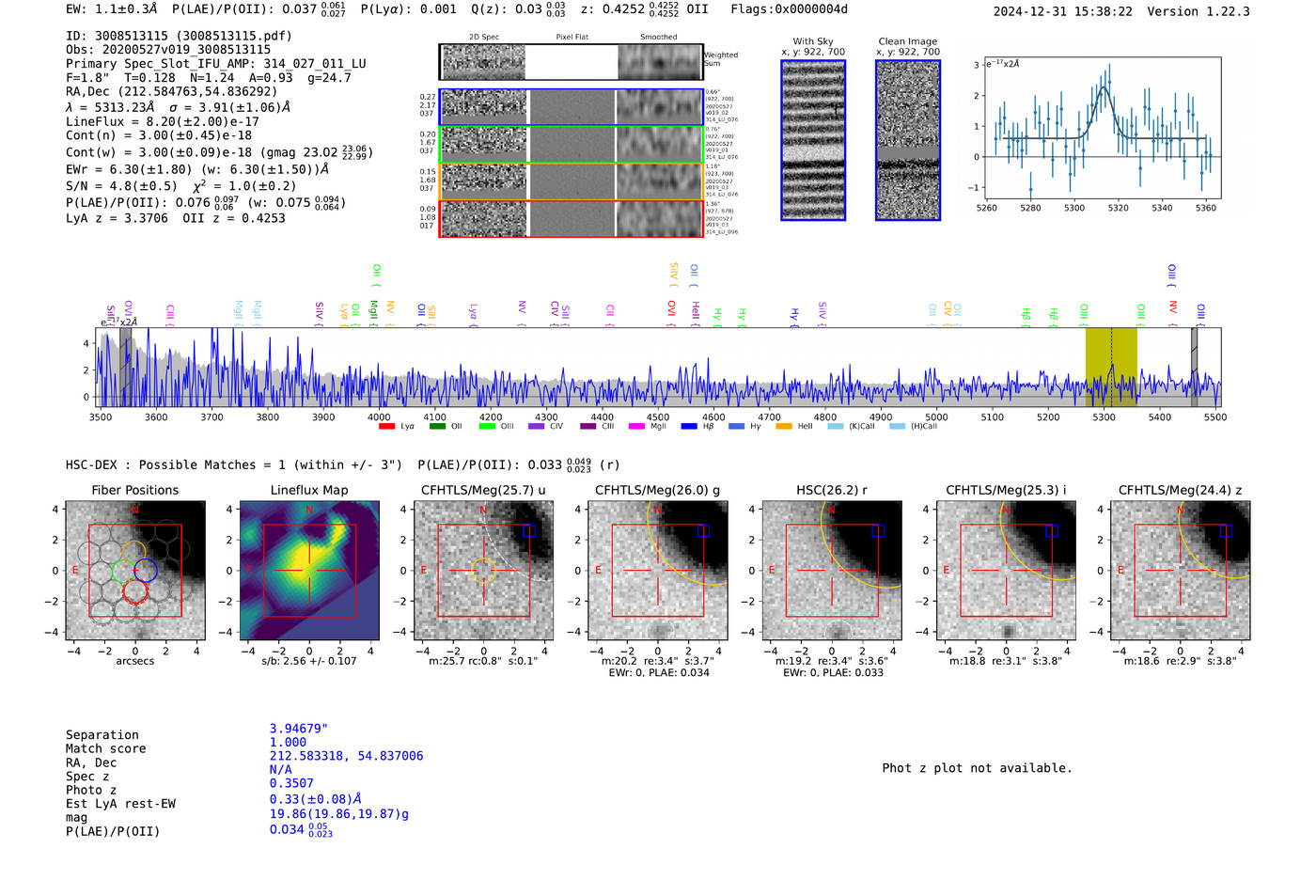The width and height of the screenshot is (1316, 896).
Task: Click the Primary Spec_Slot_IFU_AMP line
Action: [216, 64]
